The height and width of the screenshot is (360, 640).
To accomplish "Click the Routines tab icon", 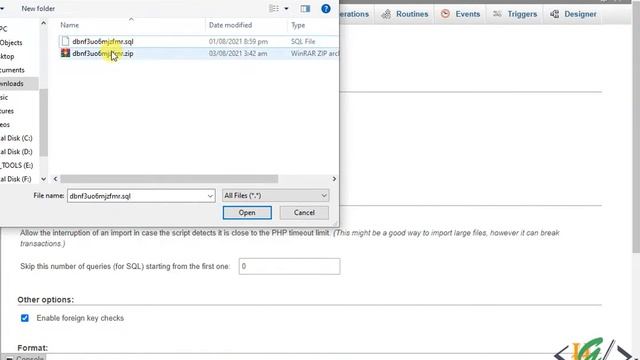I will click(386, 14).
